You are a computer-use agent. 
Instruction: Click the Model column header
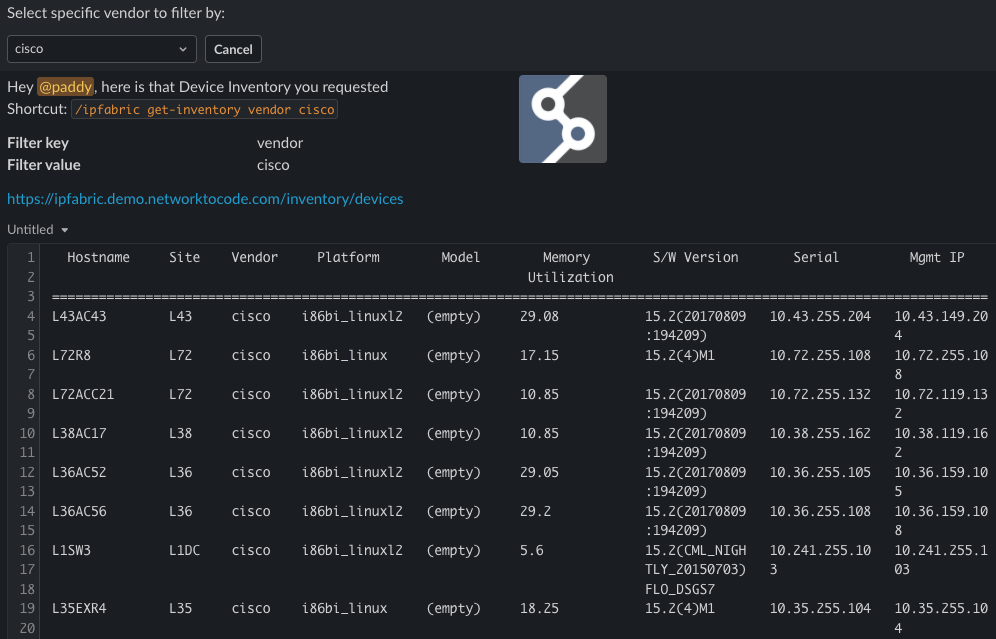(461, 257)
